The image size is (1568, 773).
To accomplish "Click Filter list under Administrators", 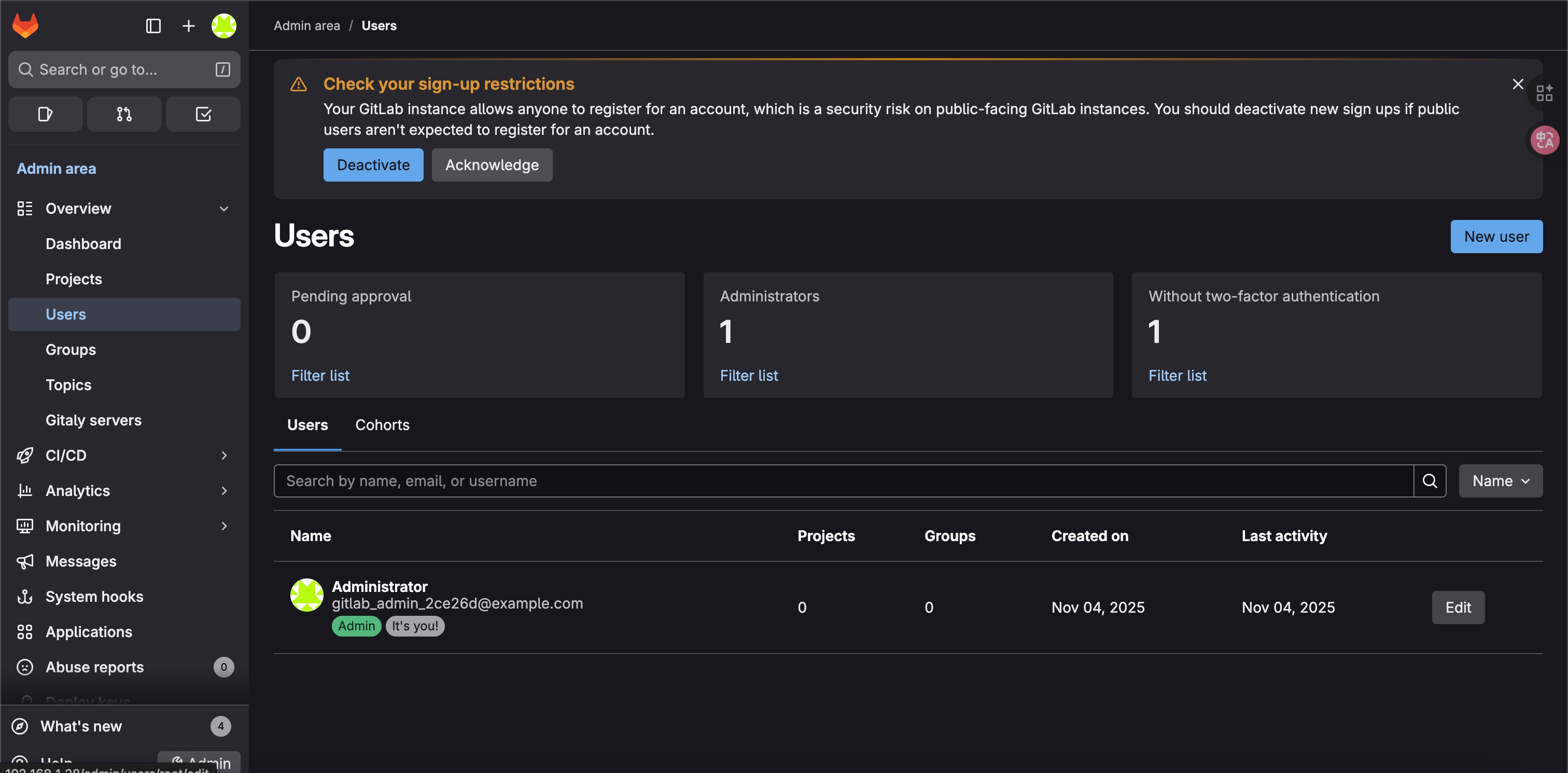I will (x=748, y=375).
